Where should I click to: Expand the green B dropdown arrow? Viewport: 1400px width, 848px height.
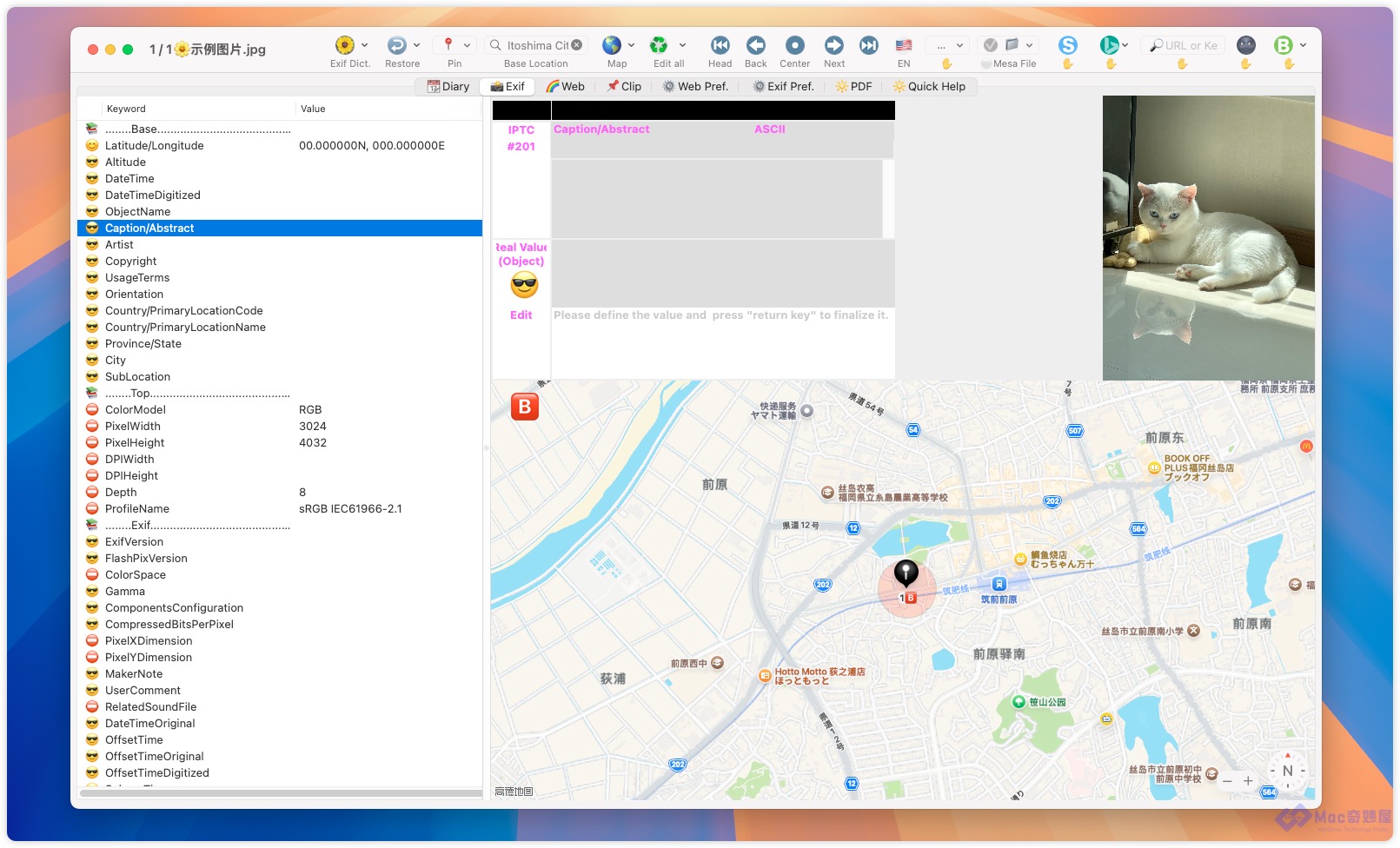pyautogui.click(x=1304, y=45)
